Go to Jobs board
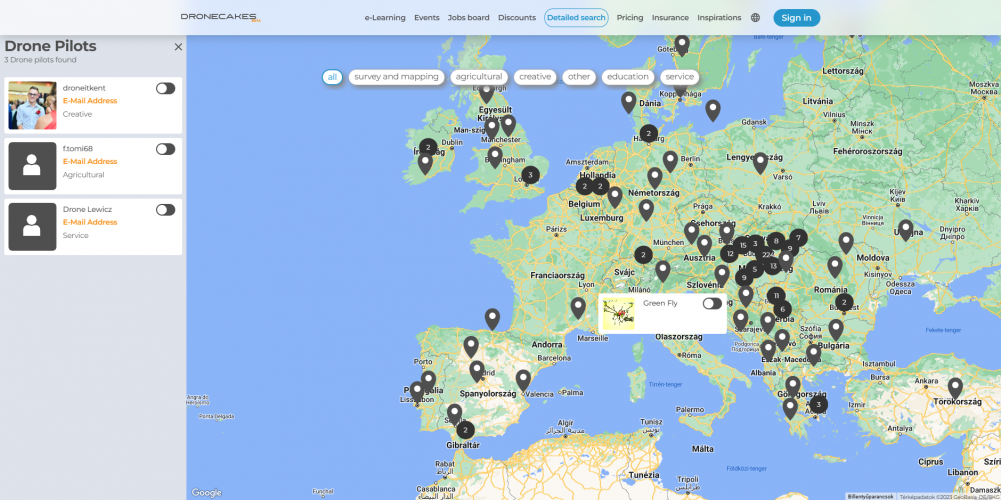1001x500 pixels. tap(469, 18)
